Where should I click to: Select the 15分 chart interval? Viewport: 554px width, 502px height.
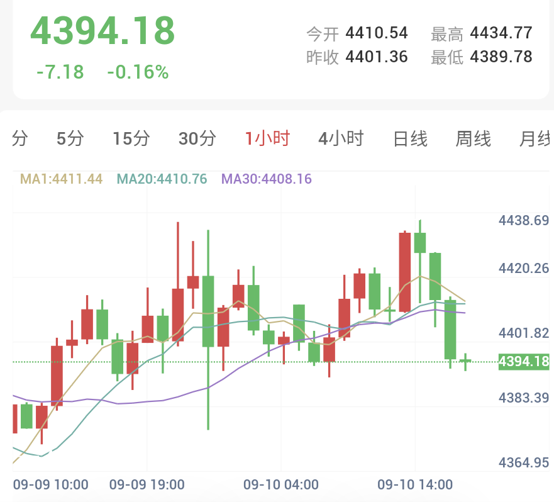coord(131,138)
